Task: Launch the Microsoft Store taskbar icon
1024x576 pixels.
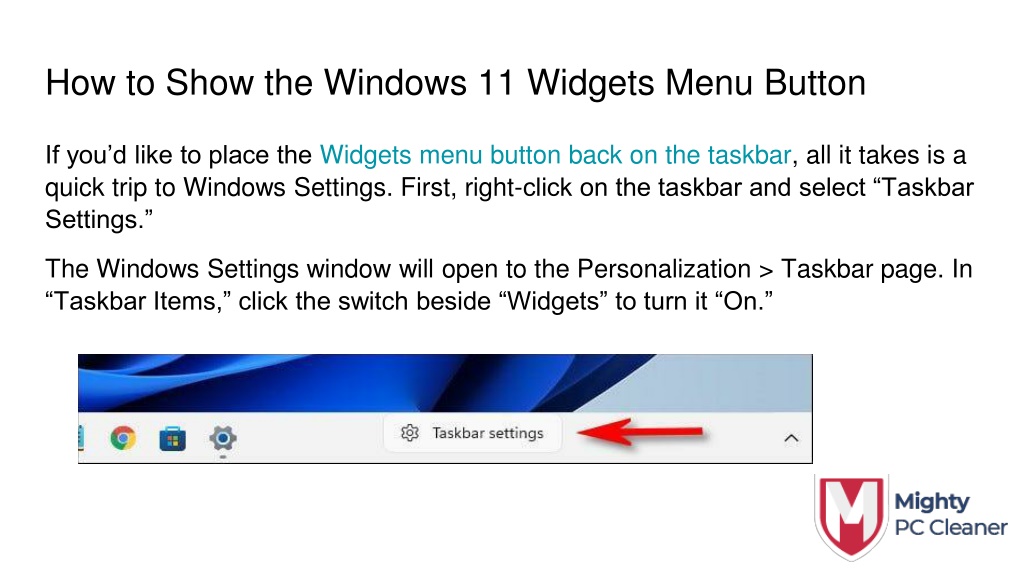Action: click(172, 438)
